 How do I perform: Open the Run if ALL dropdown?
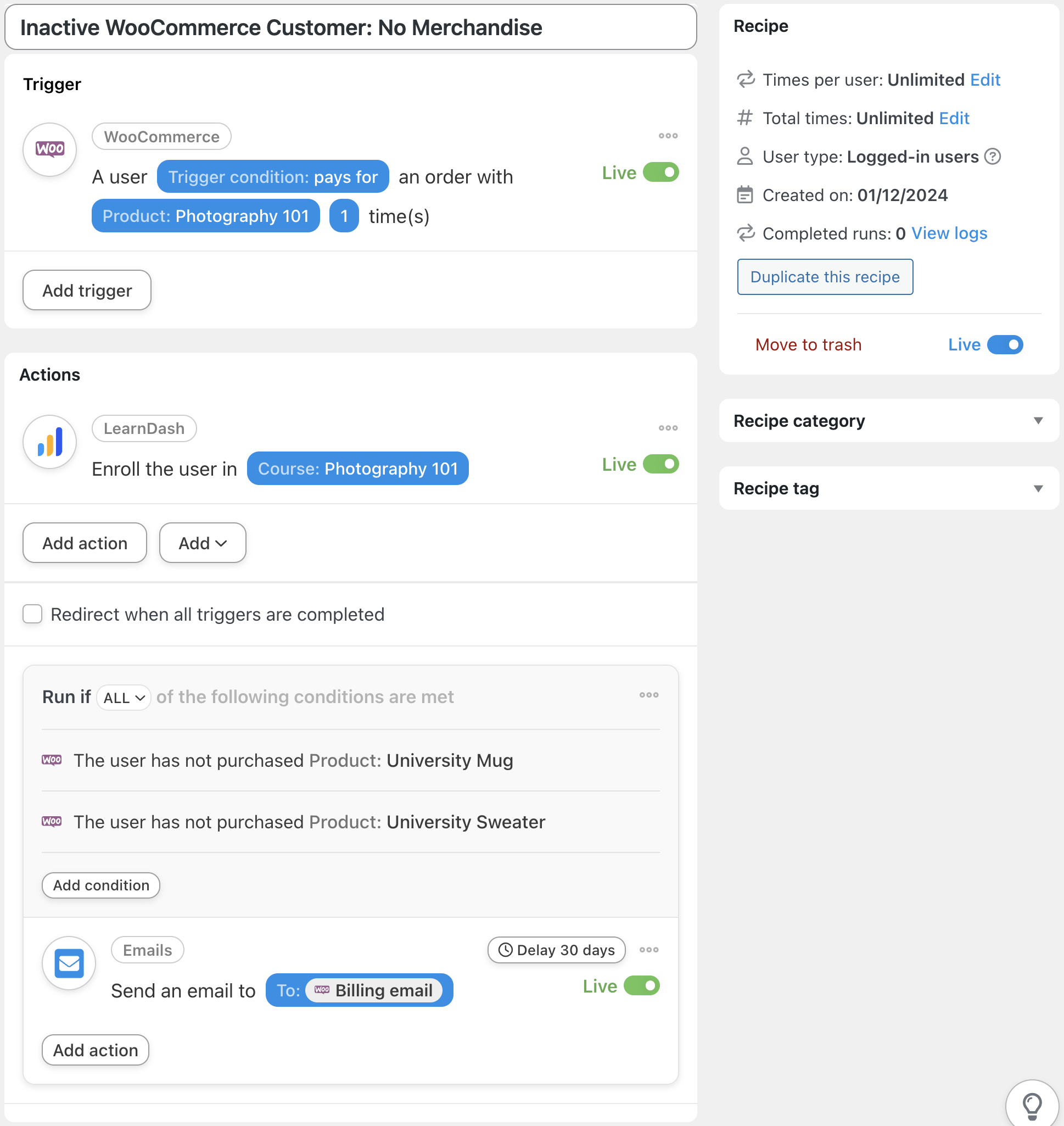pyautogui.click(x=124, y=698)
